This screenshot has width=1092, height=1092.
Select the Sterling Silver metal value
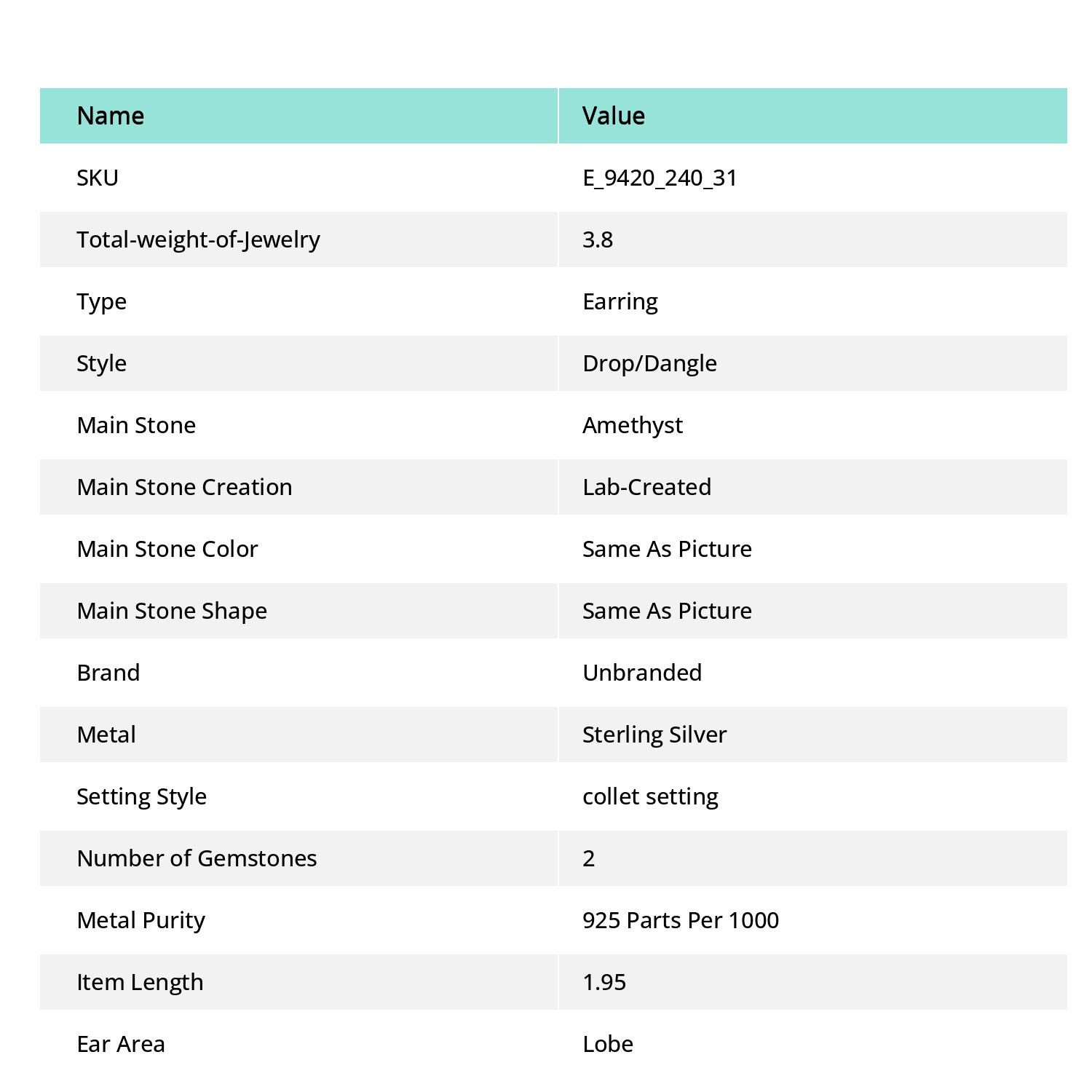(x=654, y=735)
